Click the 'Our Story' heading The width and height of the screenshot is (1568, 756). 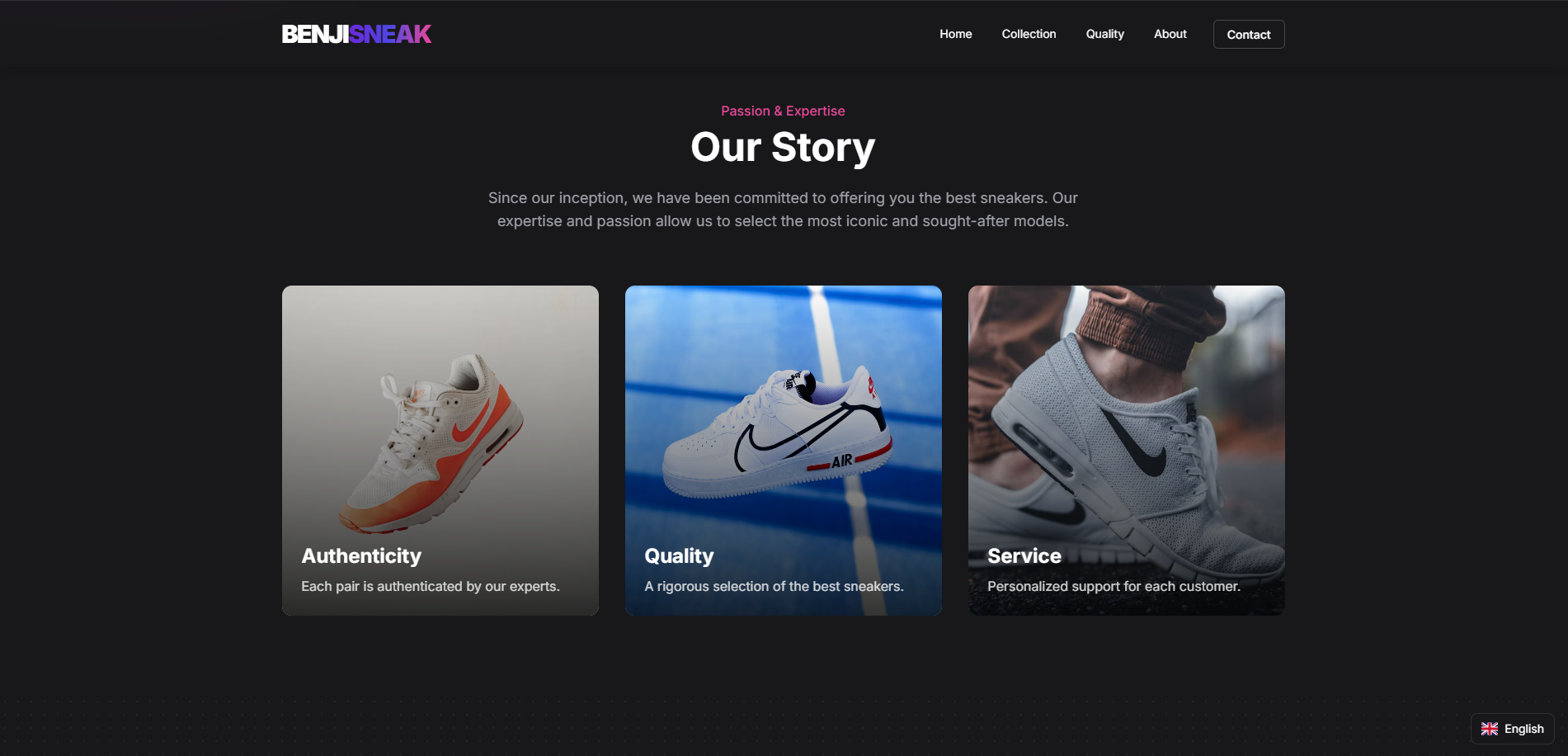click(x=783, y=148)
